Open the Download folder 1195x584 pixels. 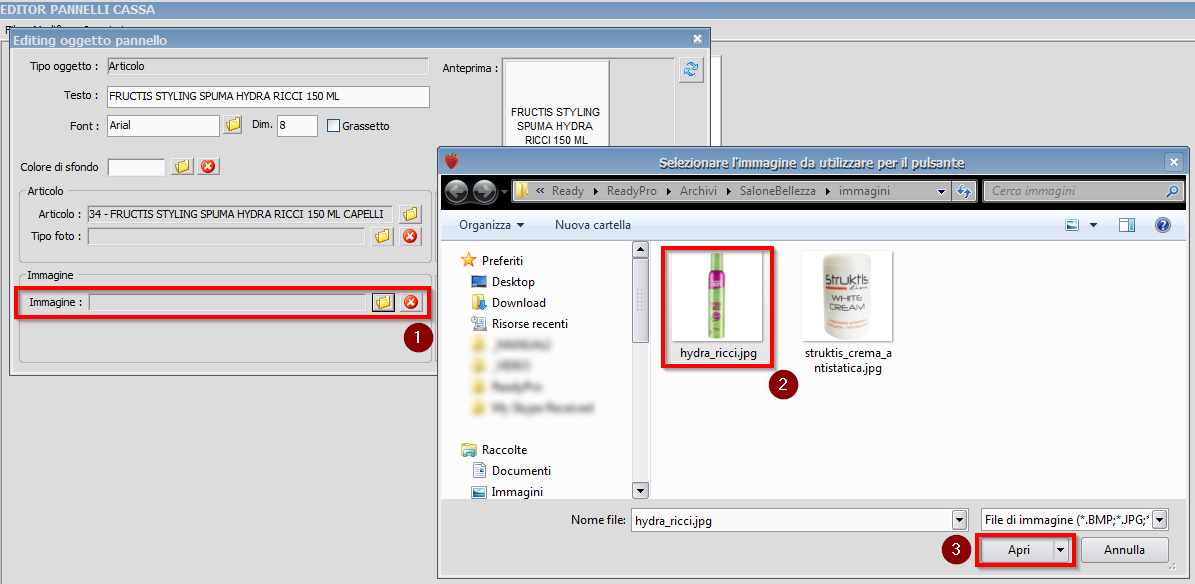click(x=518, y=303)
